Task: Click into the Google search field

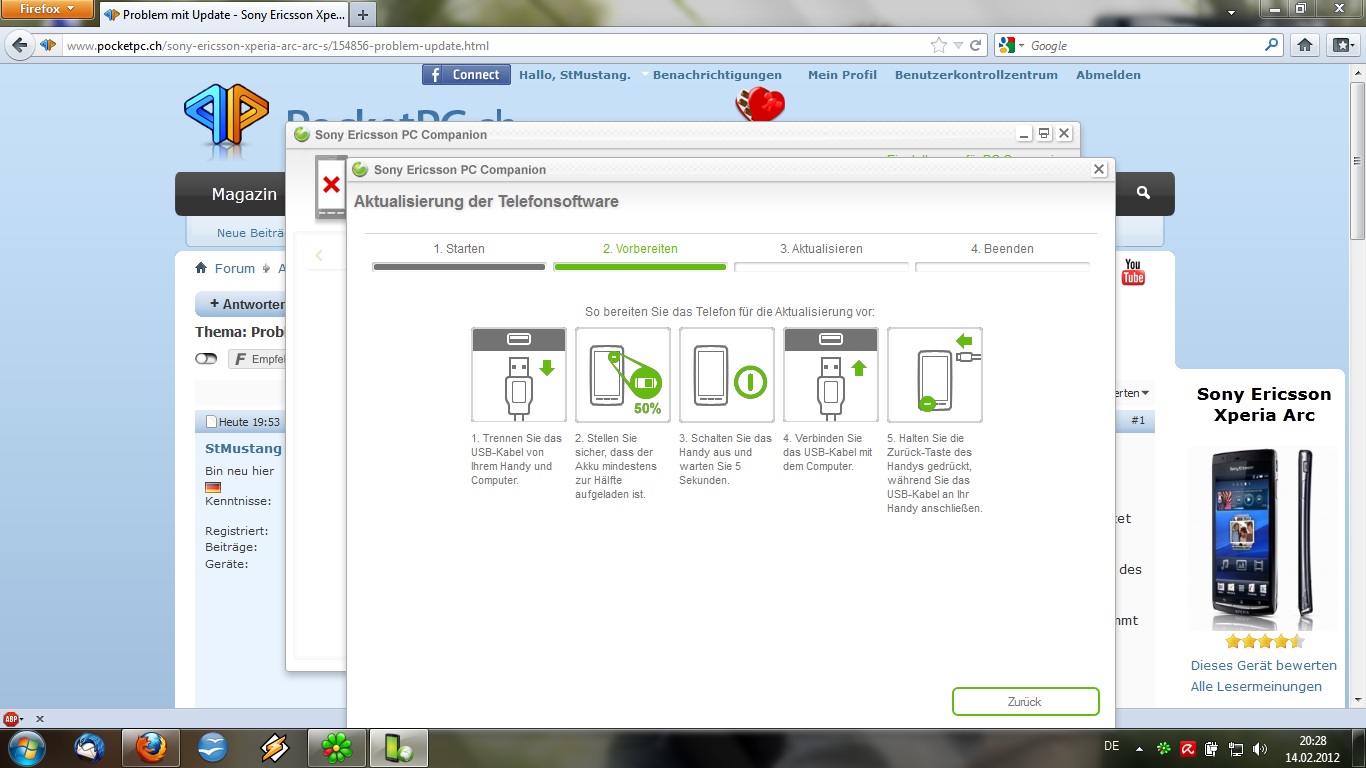Action: click(x=1145, y=45)
